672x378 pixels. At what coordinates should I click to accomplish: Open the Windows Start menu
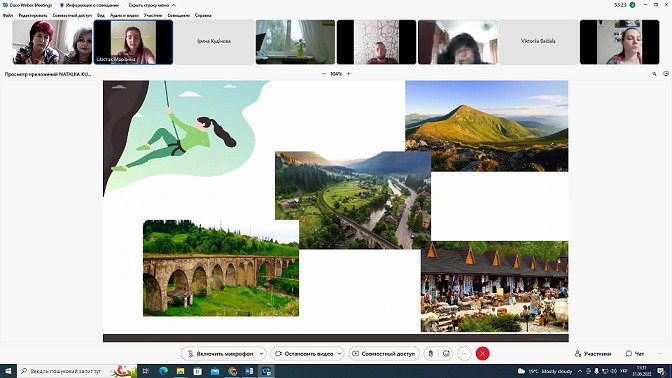tap(8, 371)
